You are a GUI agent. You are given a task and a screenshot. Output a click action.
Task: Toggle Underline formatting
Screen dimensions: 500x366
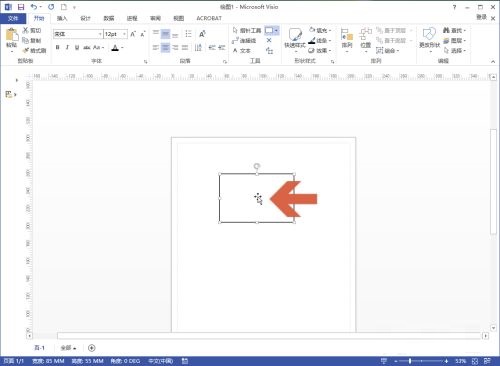point(77,47)
